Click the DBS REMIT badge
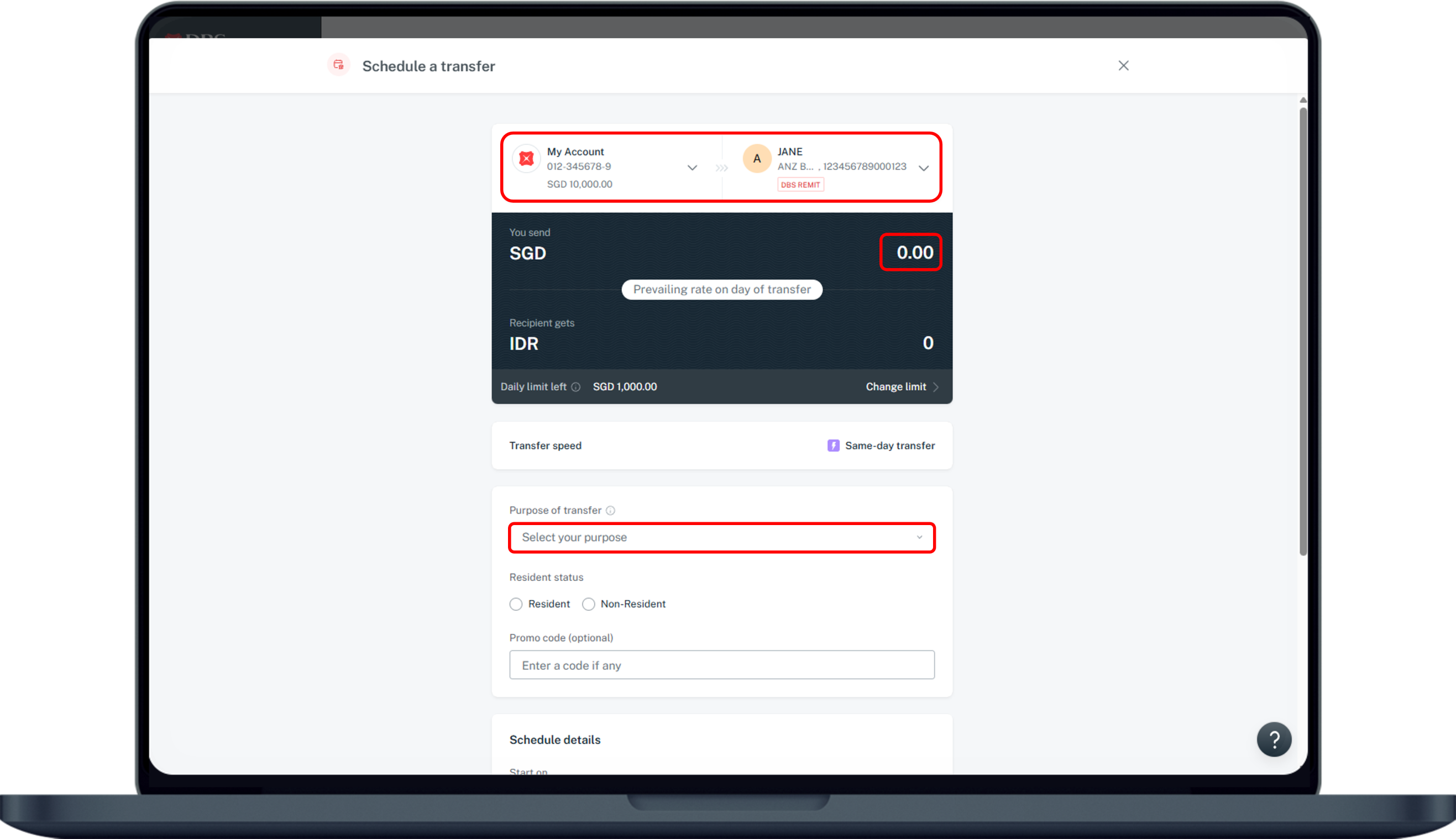The height and width of the screenshot is (839, 1456). click(x=800, y=185)
